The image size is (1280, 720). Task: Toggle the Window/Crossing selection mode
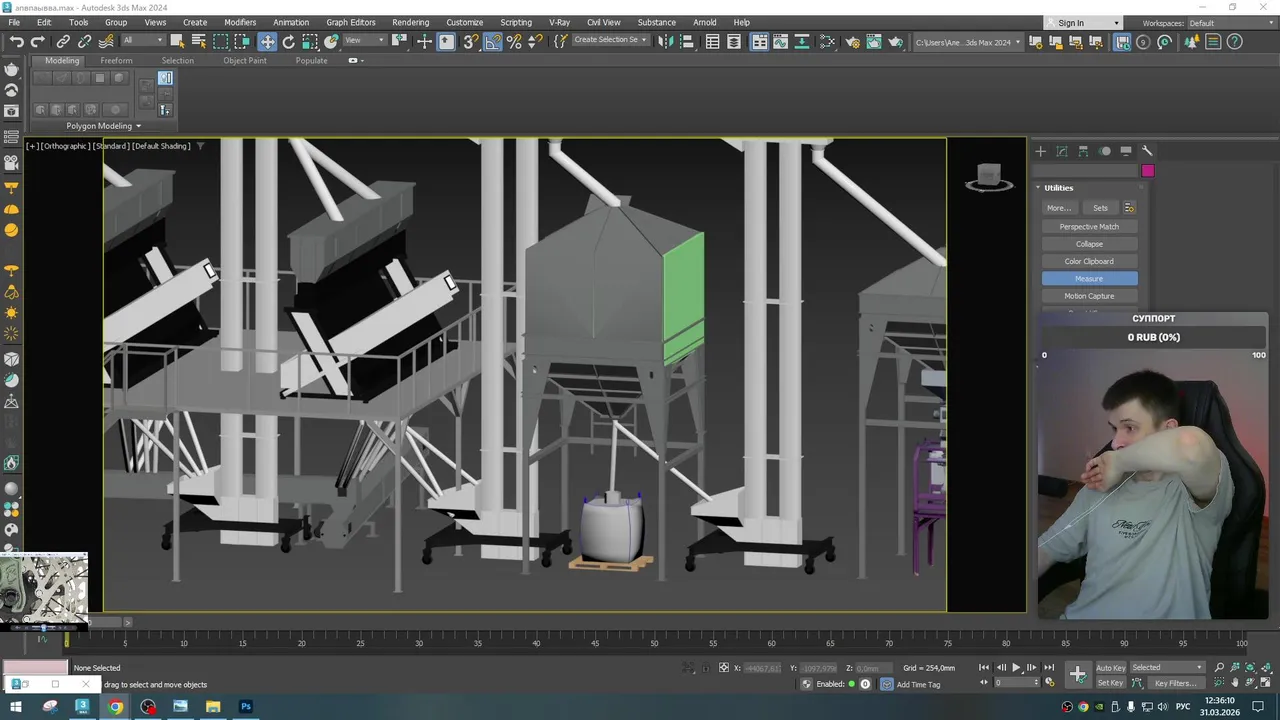coord(242,42)
